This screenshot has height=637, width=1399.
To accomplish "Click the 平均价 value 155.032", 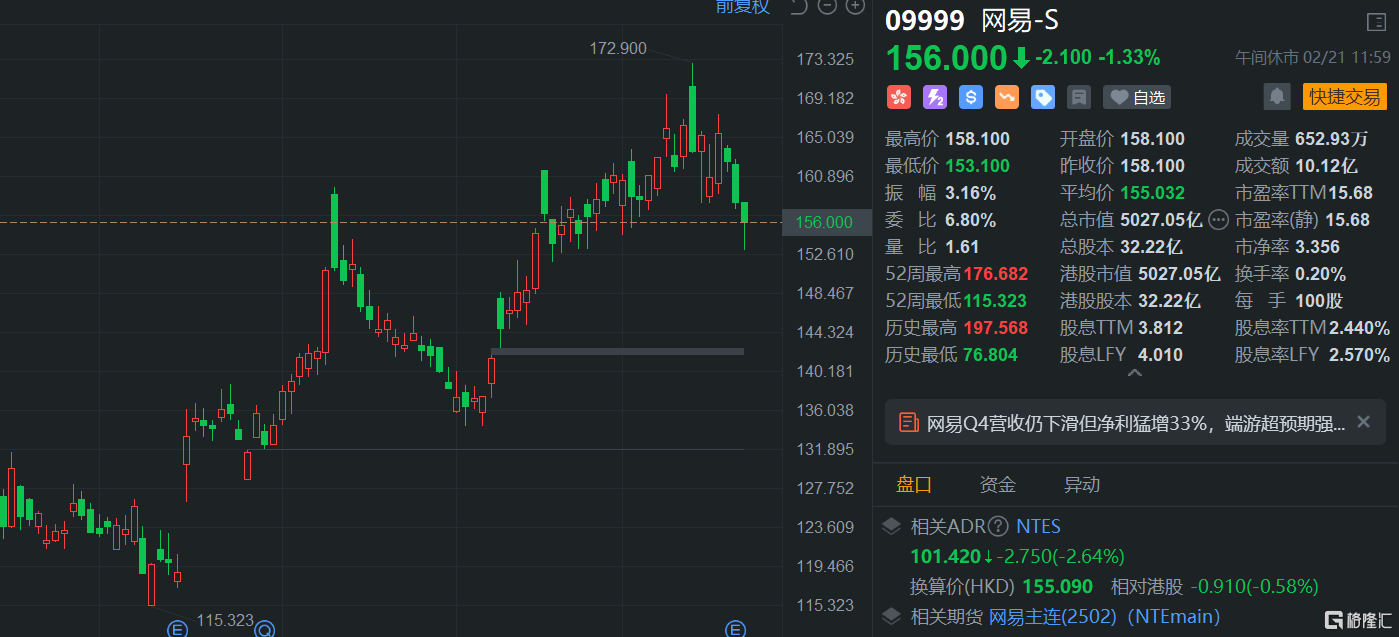I will click(x=1153, y=193).
